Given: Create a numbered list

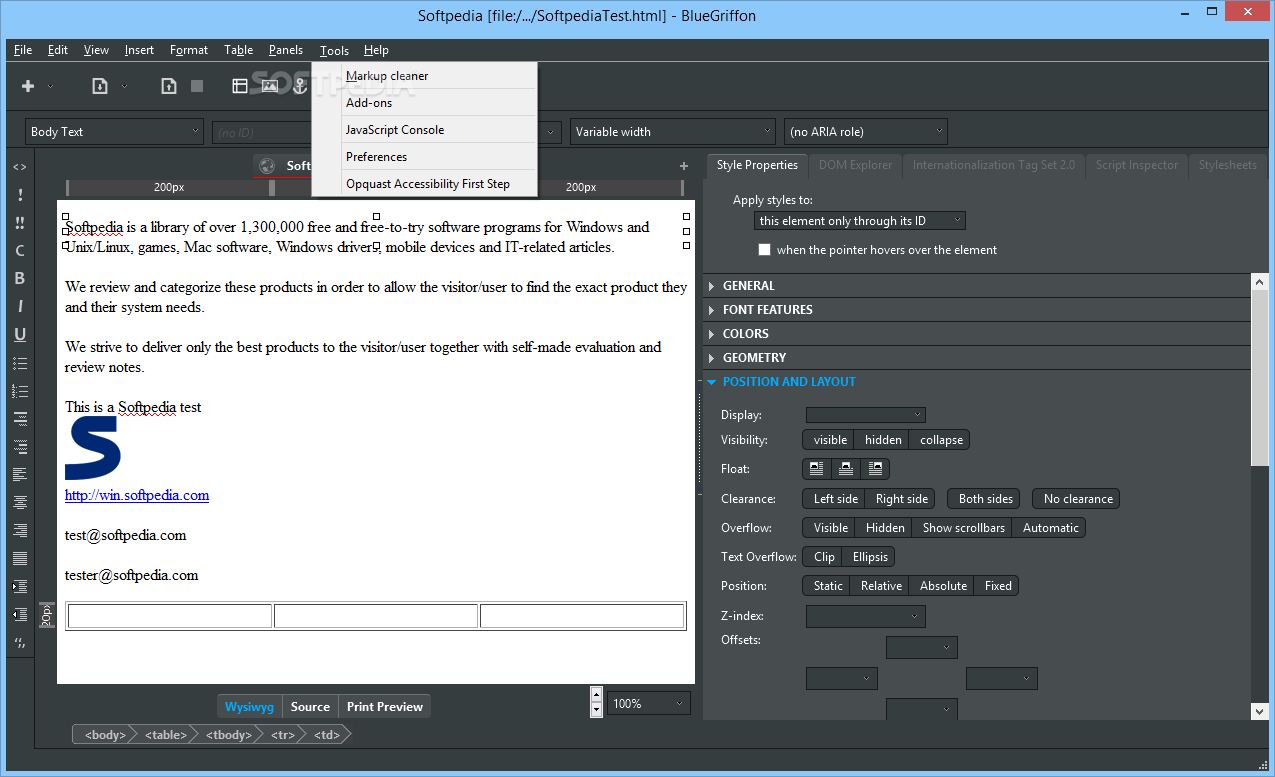Looking at the screenshot, I should 20,391.
